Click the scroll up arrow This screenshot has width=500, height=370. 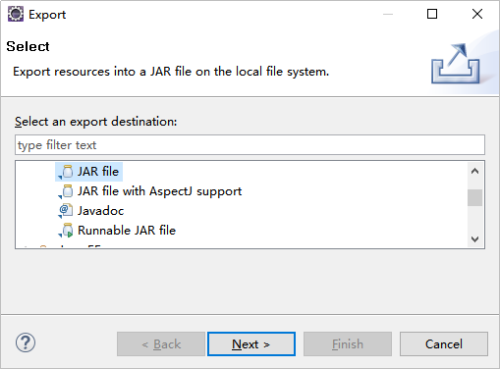[475, 171]
